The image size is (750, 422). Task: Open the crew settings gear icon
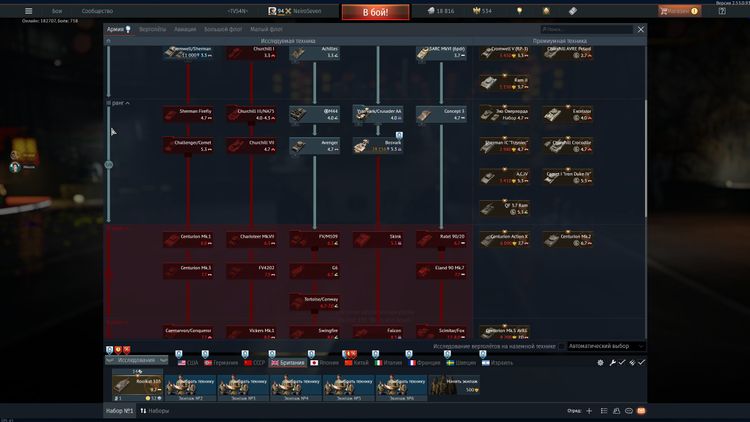point(600,363)
